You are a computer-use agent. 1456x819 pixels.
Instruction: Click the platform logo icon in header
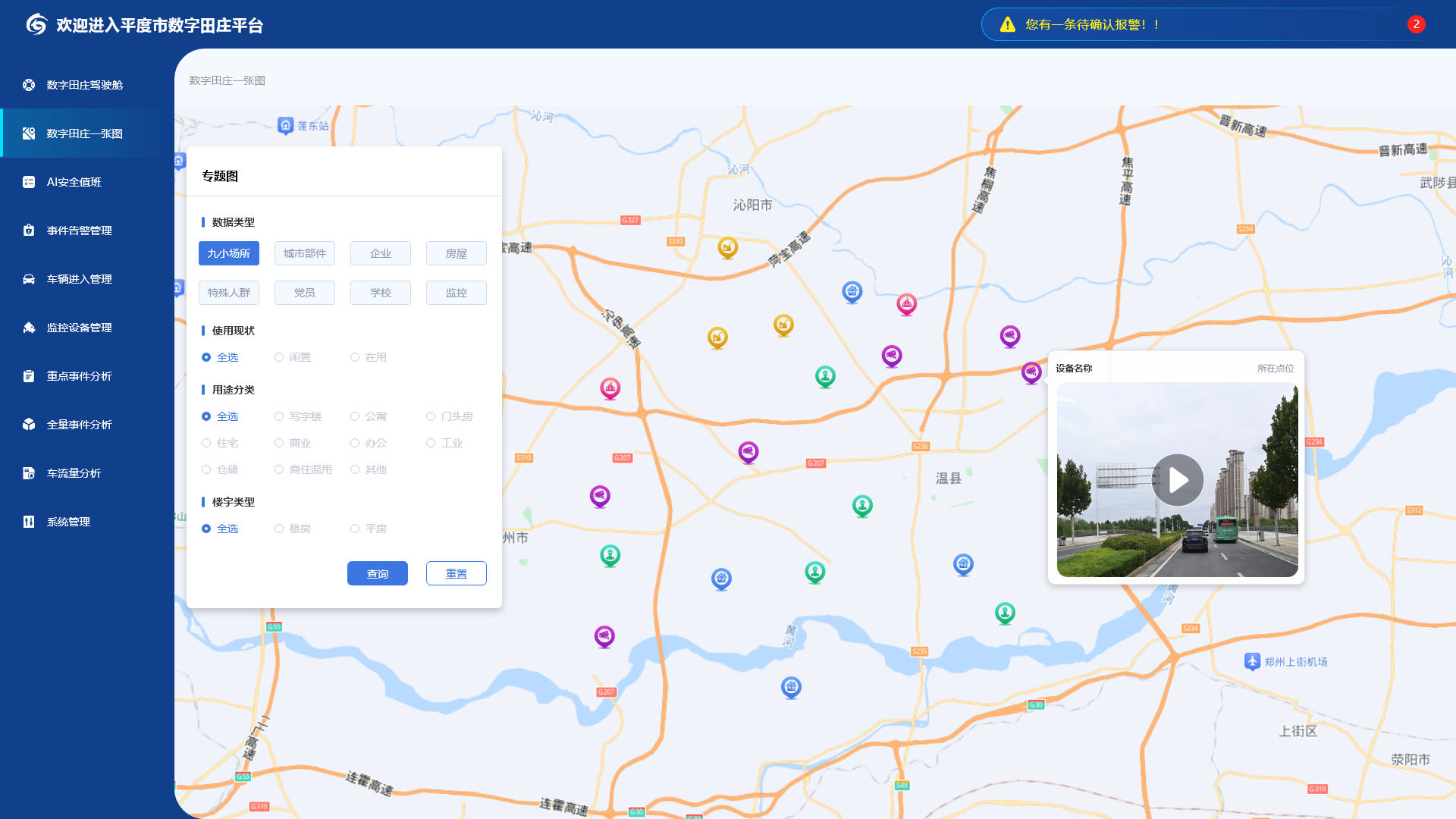coord(36,24)
